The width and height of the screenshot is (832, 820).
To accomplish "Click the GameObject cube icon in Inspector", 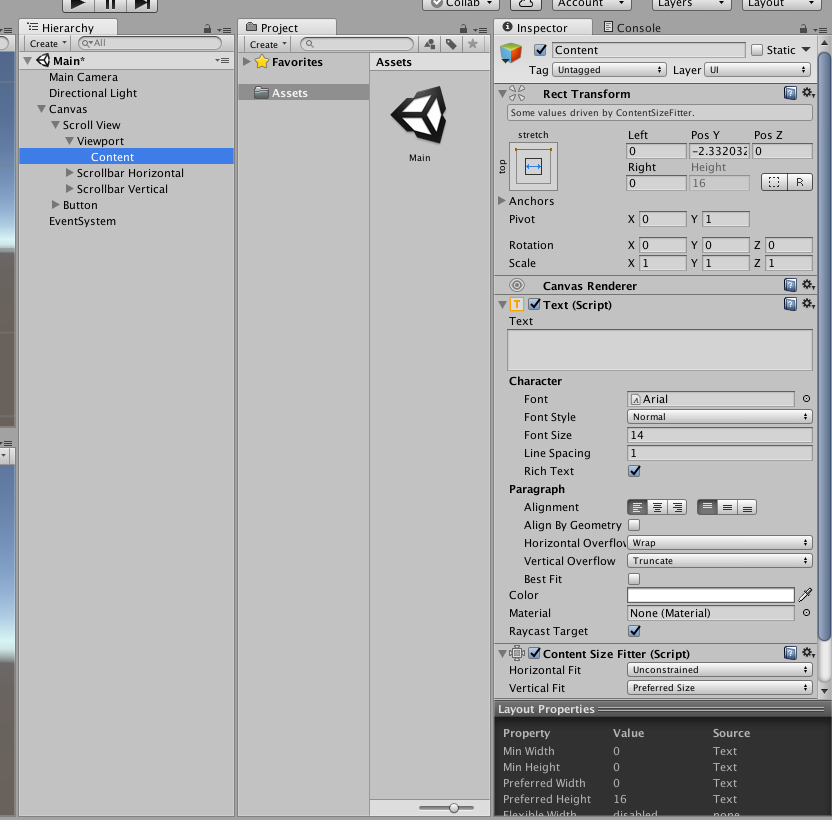I will click(511, 53).
